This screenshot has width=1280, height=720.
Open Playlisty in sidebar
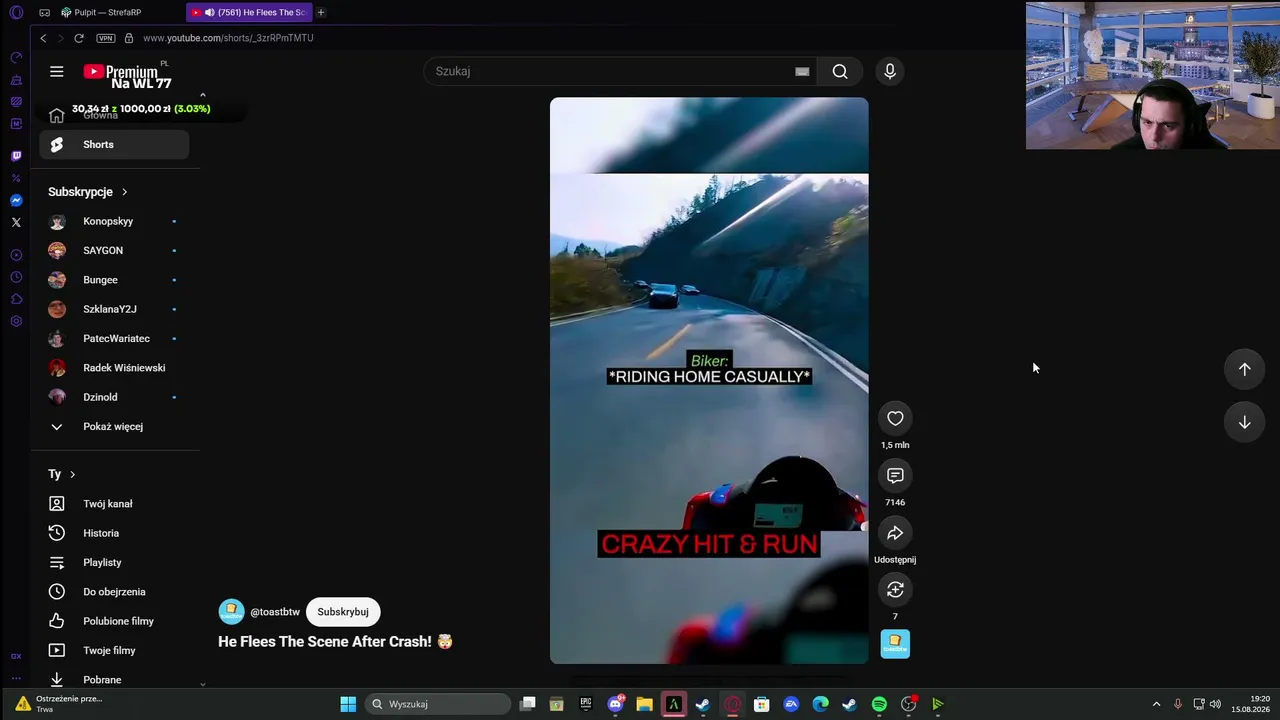point(114,563)
